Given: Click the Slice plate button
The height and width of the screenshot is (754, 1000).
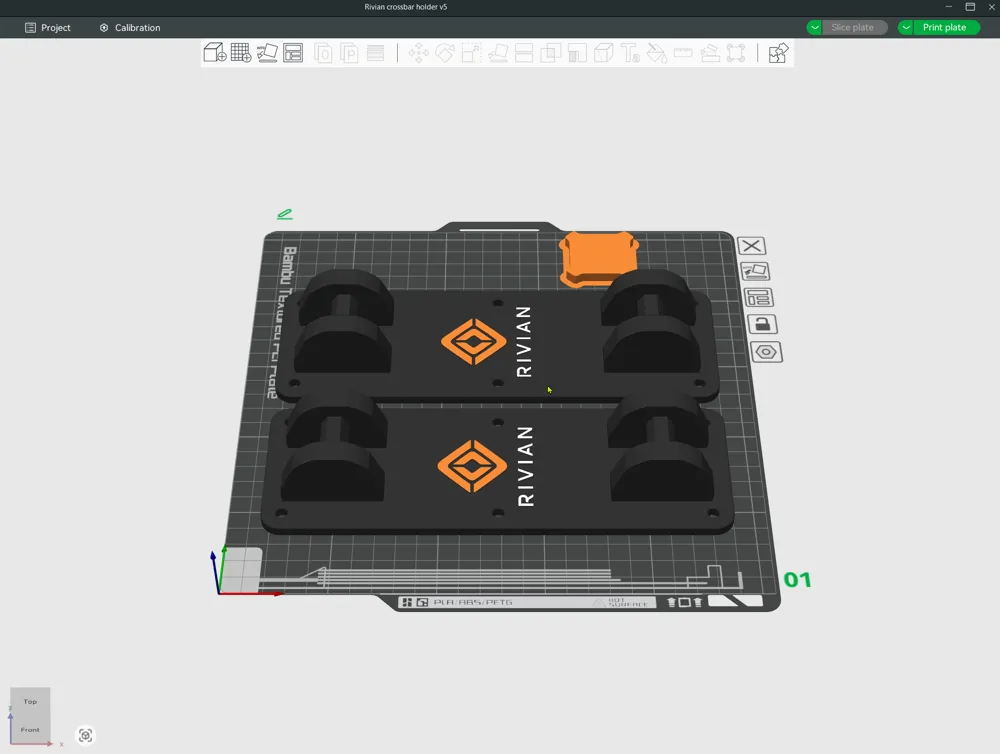Looking at the screenshot, I should 855,27.
